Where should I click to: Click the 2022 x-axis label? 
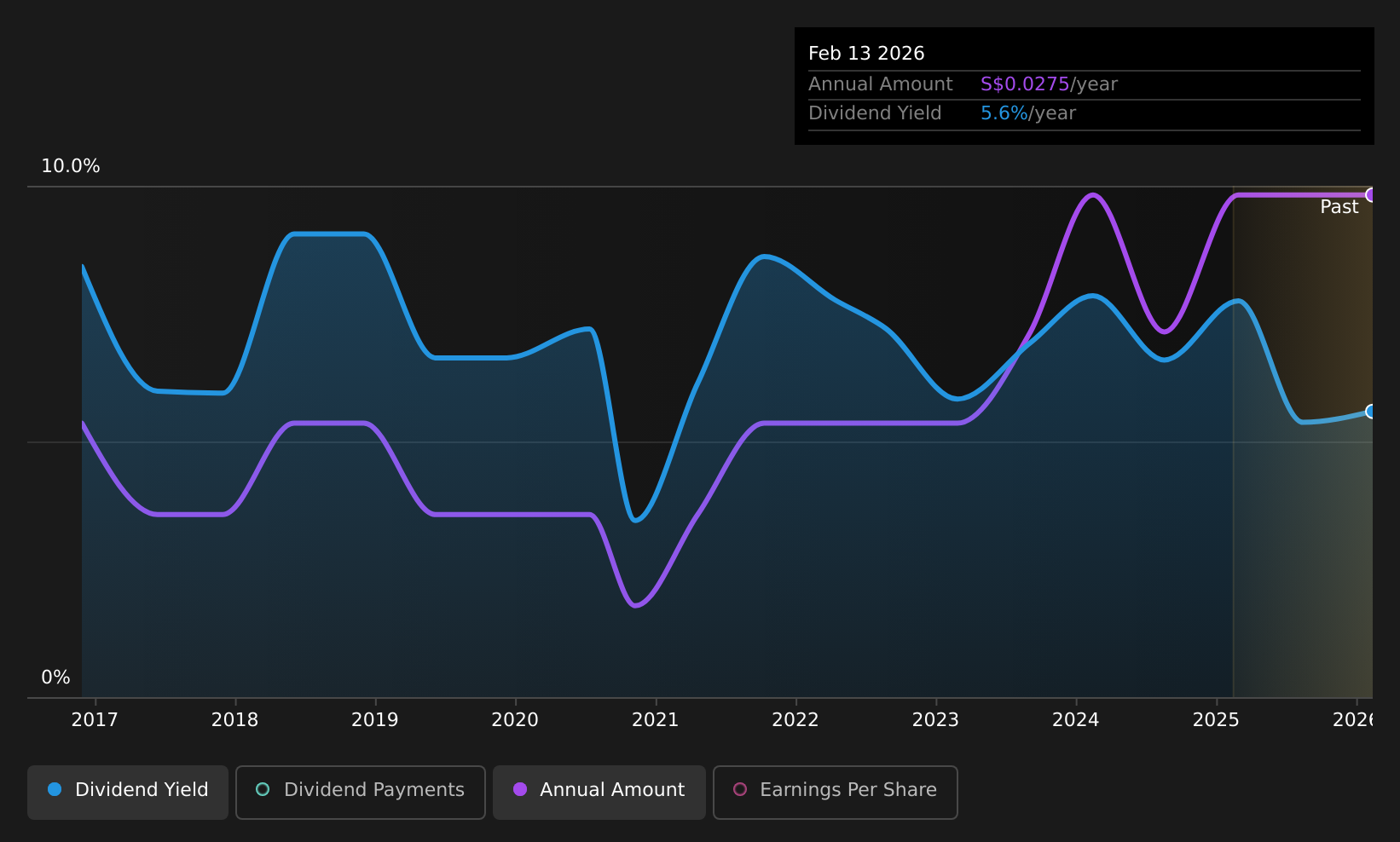point(795,720)
